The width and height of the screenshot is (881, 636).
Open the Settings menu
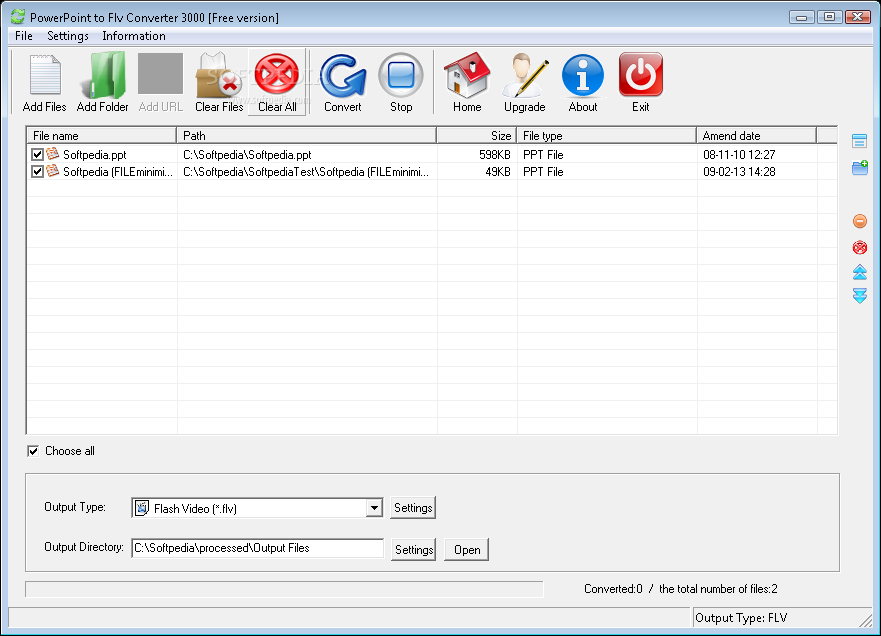[x=68, y=36]
